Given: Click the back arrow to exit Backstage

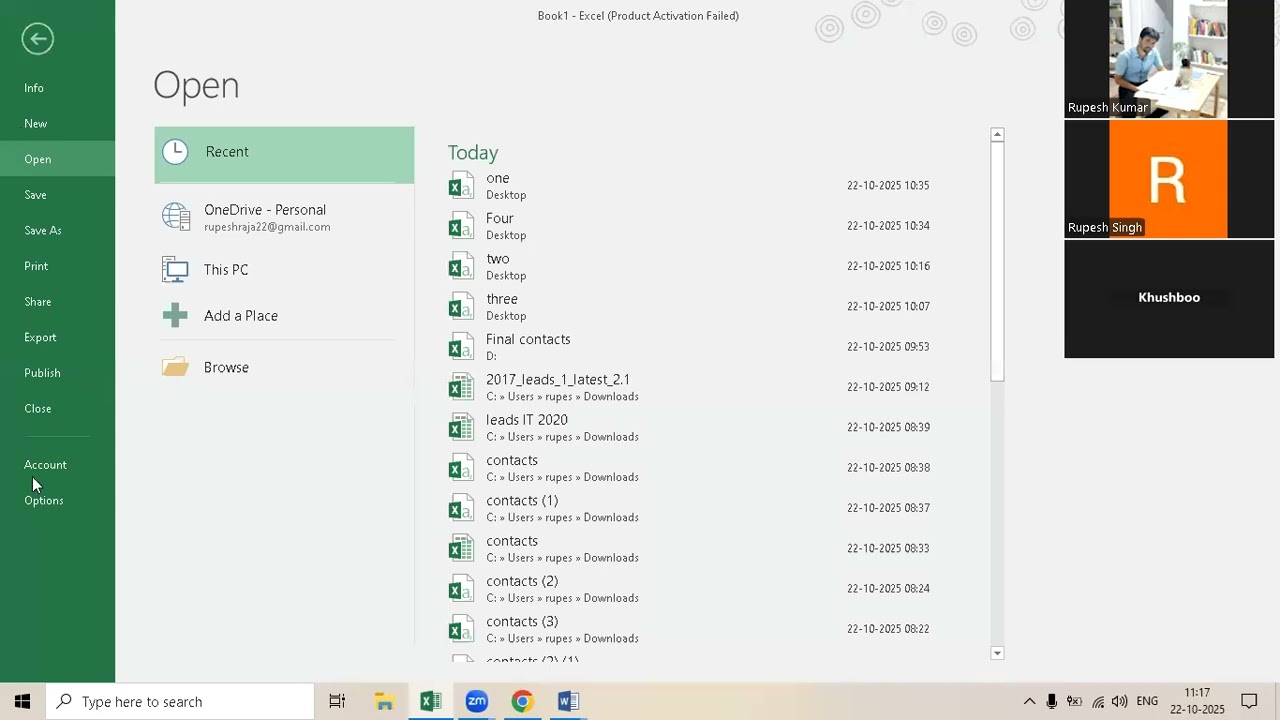Looking at the screenshot, I should 37,39.
